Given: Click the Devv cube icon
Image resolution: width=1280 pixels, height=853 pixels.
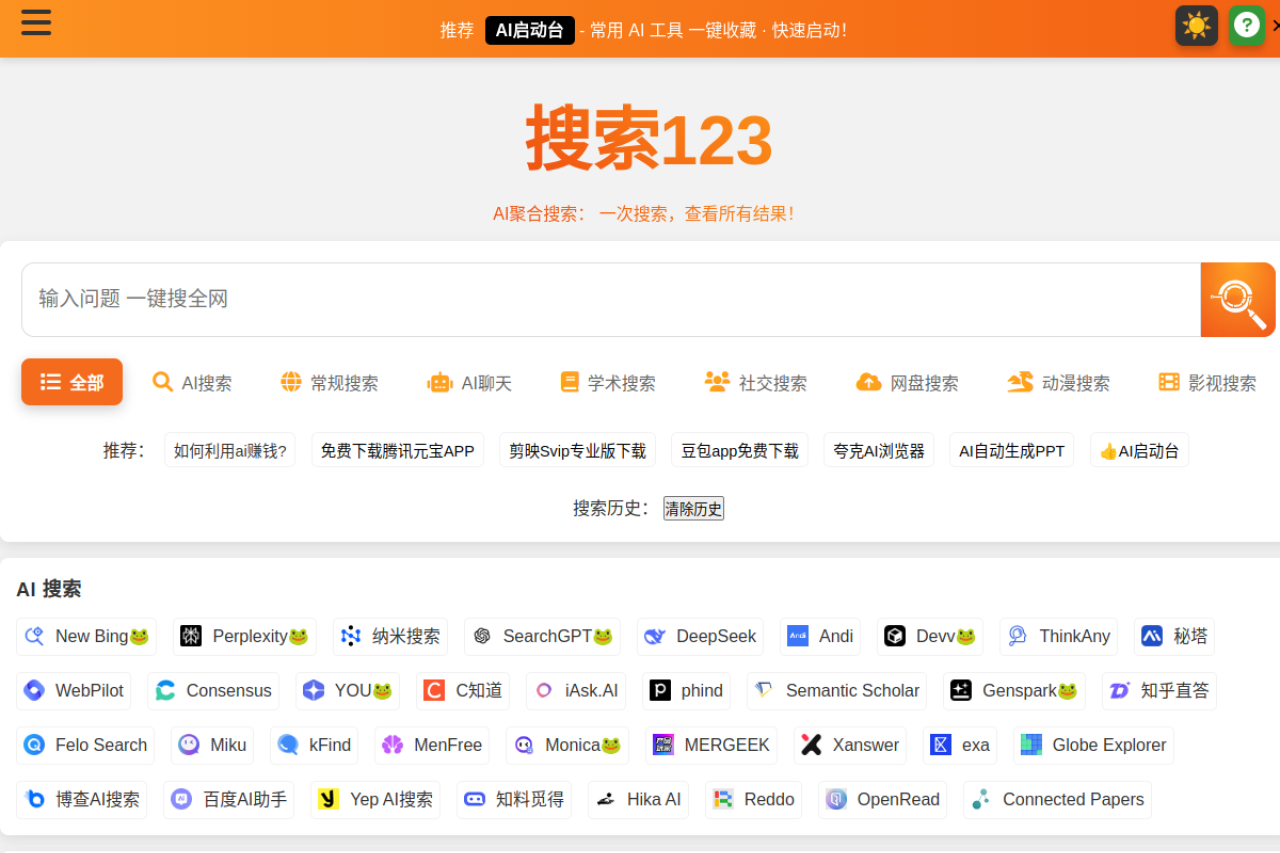Looking at the screenshot, I should (x=895, y=636).
